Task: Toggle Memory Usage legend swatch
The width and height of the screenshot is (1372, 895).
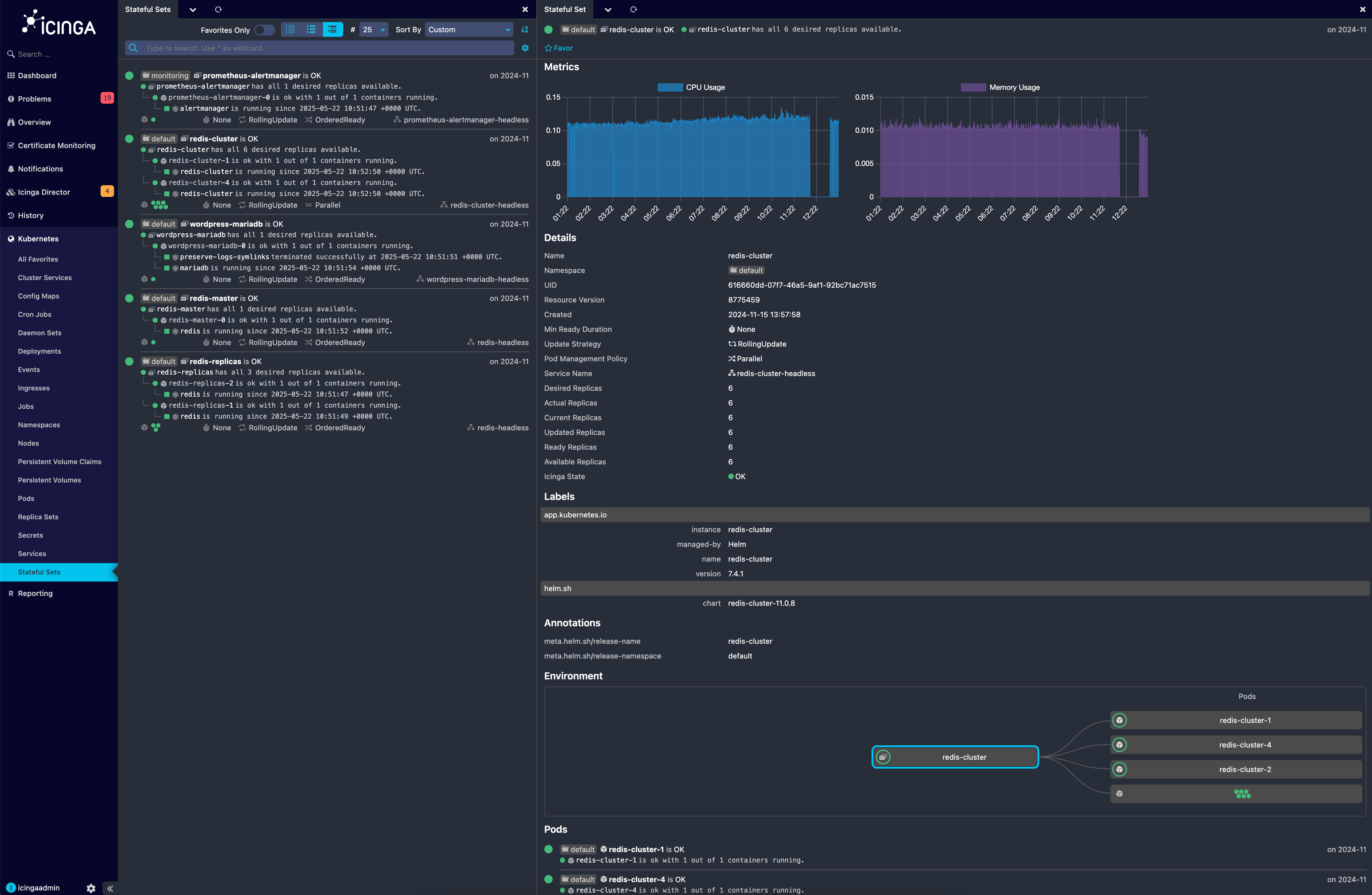Action: (973, 88)
